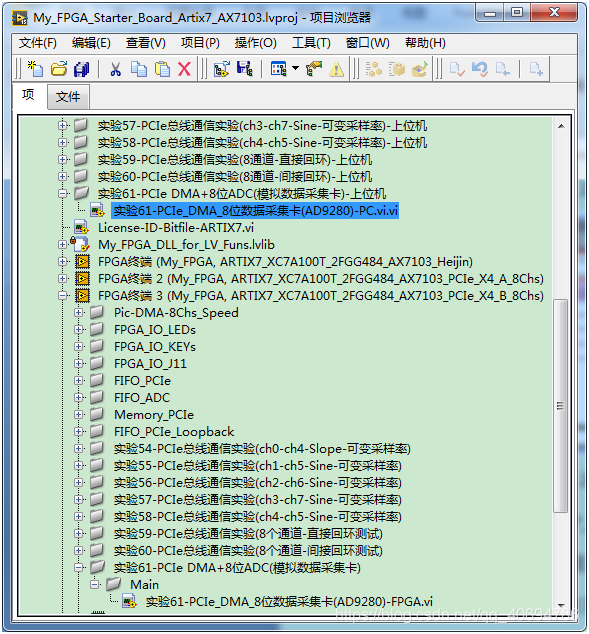Collapse 实验61 上位机 folder node
Screen dimensions: 589x634
click(x=62, y=193)
